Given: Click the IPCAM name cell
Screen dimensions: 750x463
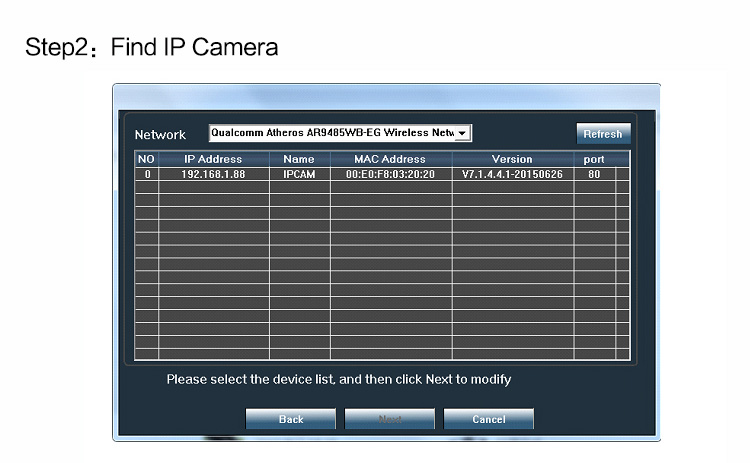Looking at the screenshot, I should coord(299,173).
